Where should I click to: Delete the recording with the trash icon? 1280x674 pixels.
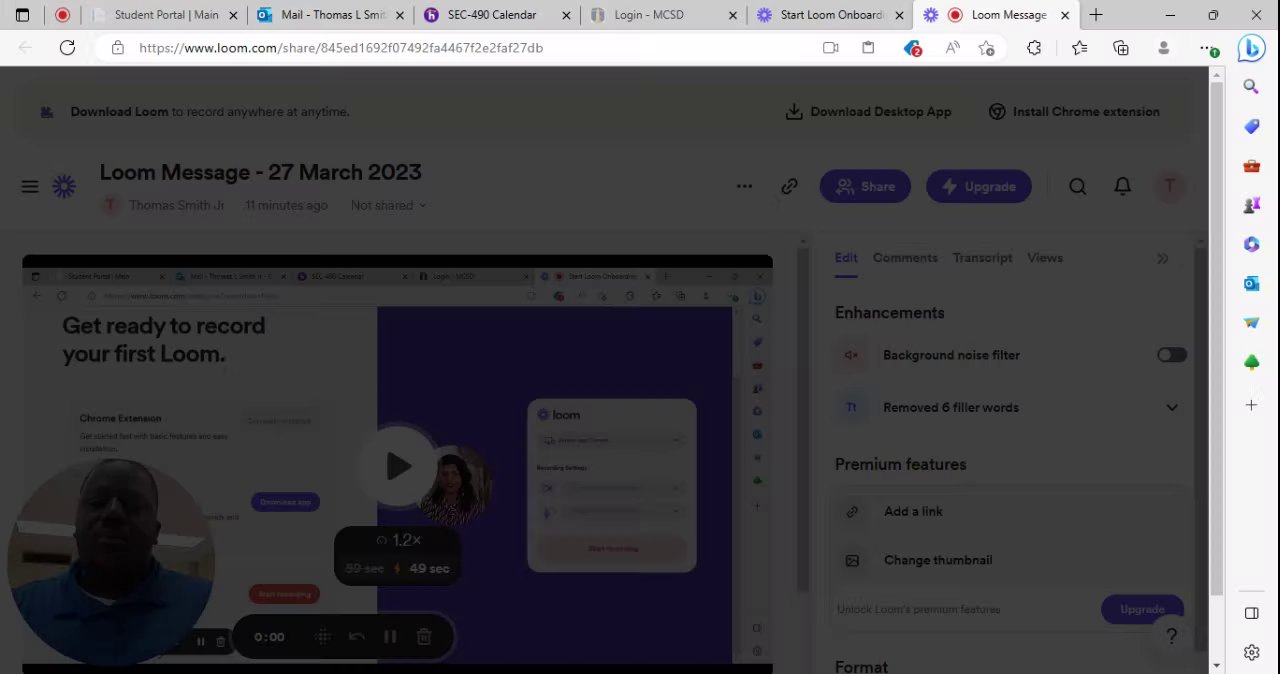point(424,637)
